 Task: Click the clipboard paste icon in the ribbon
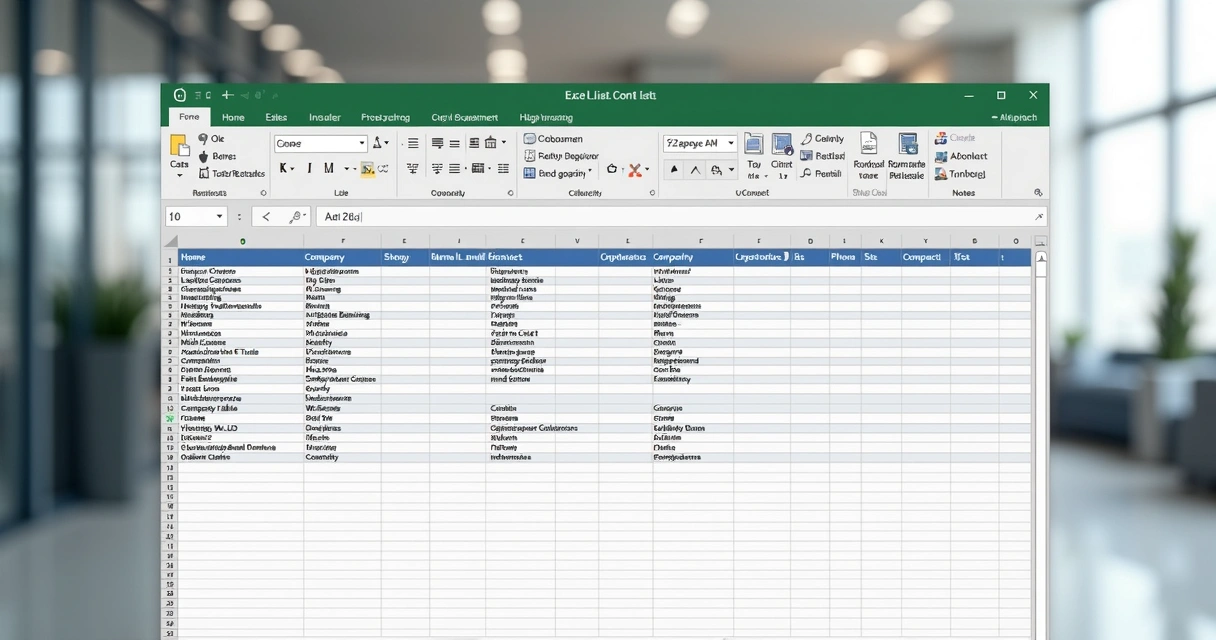tap(179, 145)
